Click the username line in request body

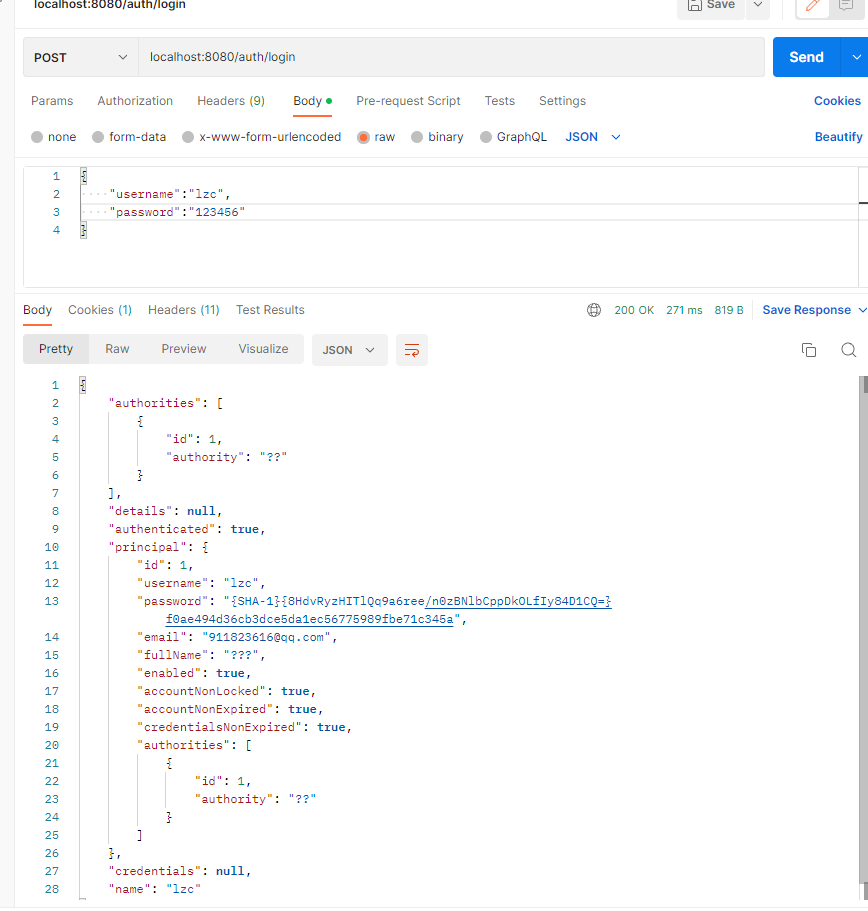point(170,194)
